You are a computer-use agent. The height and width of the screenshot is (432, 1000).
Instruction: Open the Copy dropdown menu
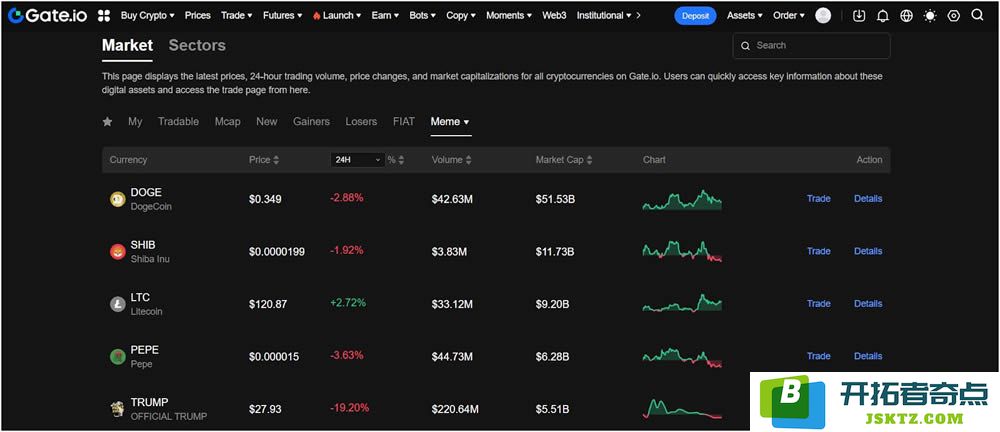461,15
